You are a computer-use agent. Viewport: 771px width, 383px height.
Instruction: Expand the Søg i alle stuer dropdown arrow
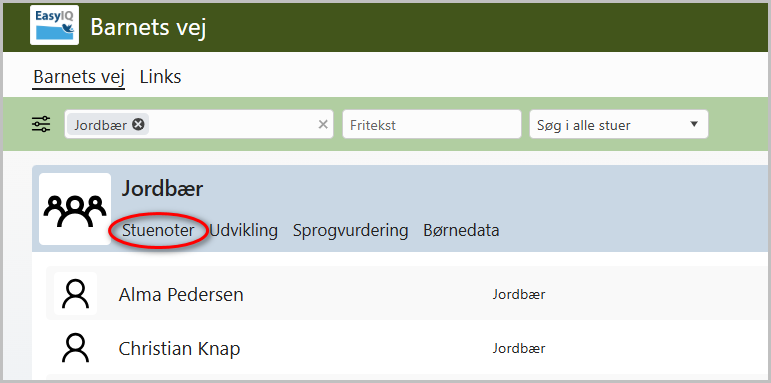coord(694,124)
